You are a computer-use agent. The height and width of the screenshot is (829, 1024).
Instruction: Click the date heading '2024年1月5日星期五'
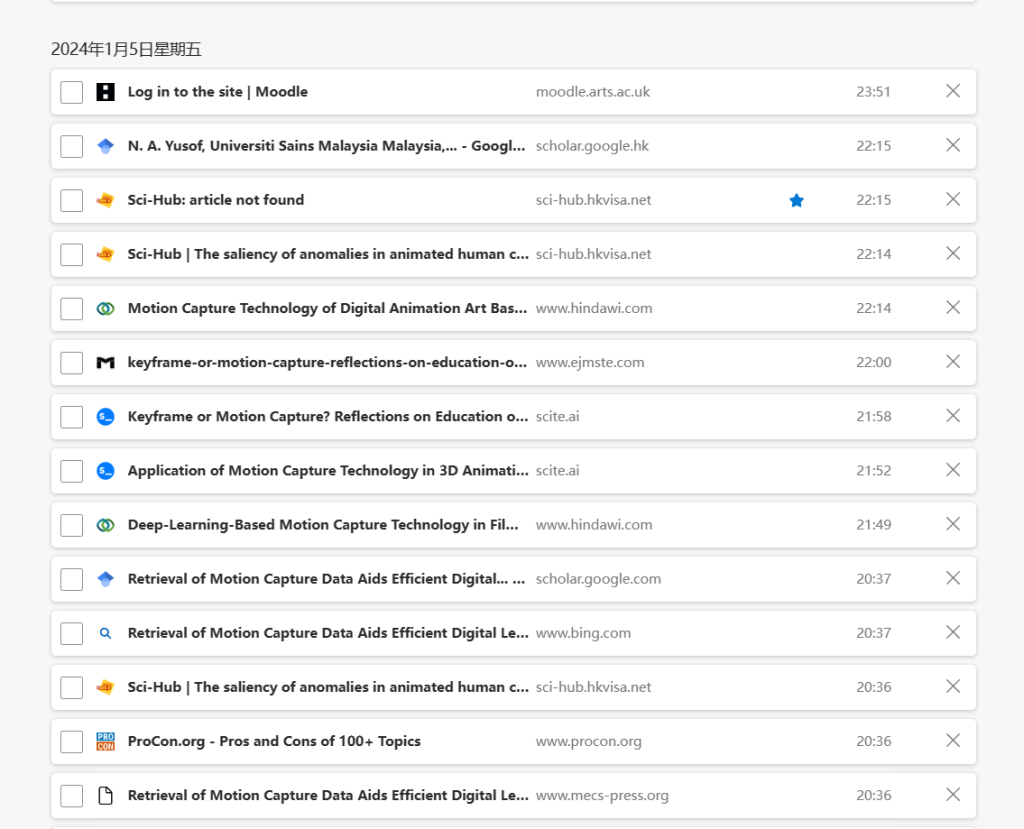tap(126, 50)
